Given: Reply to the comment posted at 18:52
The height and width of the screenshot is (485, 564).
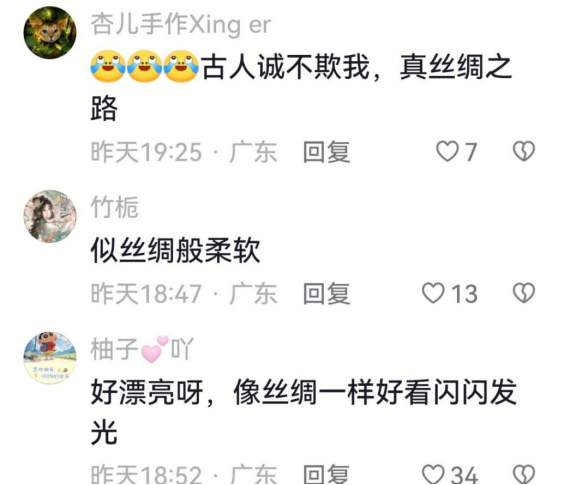Looking at the screenshot, I should click(326, 474).
